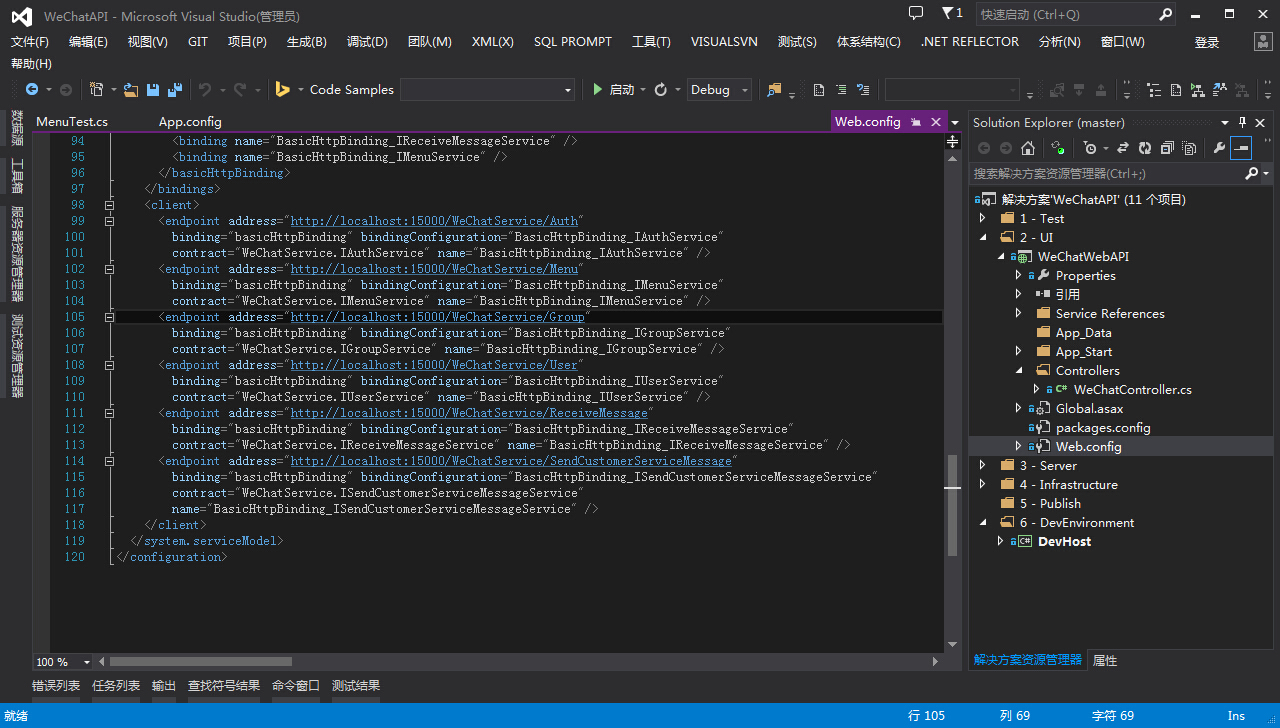Click the indent lines toolbar icon
The image size is (1280, 728).
(841, 89)
